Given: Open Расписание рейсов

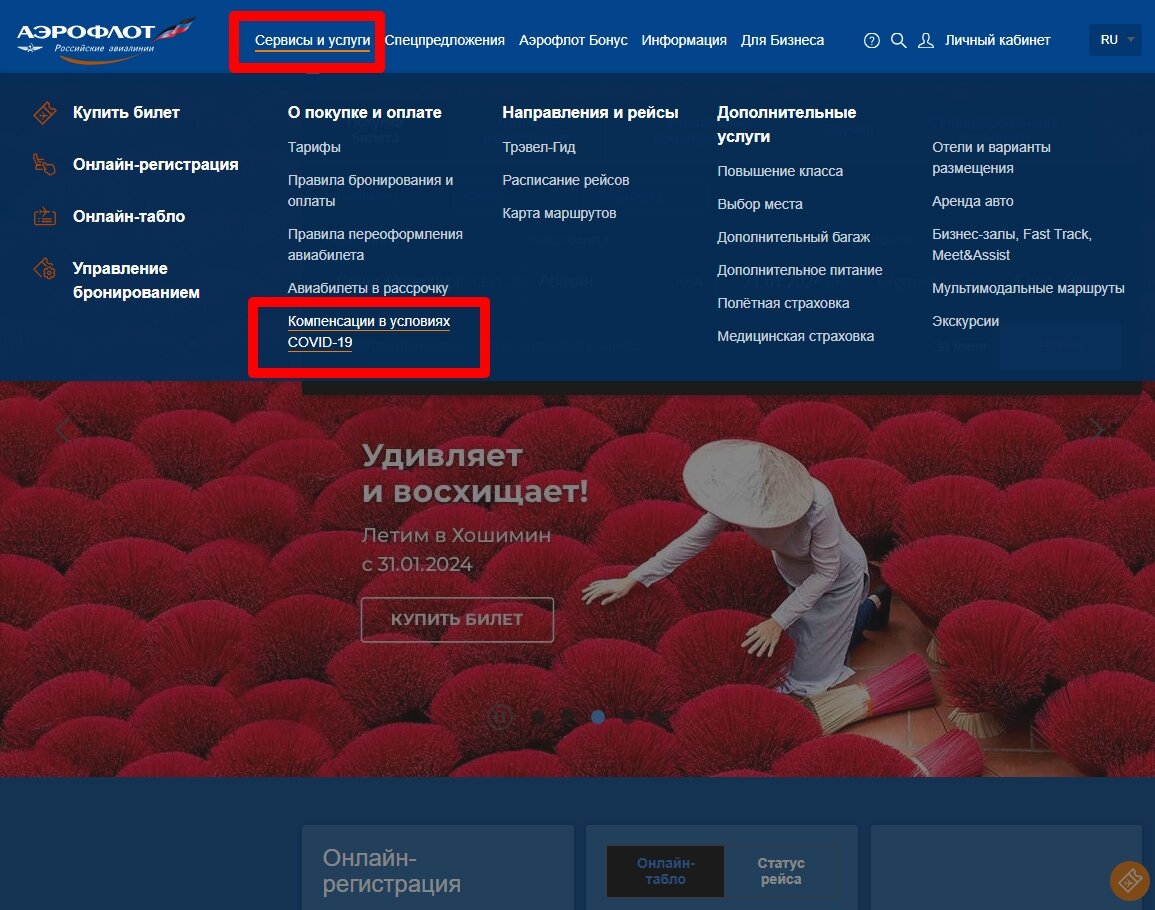Looking at the screenshot, I should 566,181.
